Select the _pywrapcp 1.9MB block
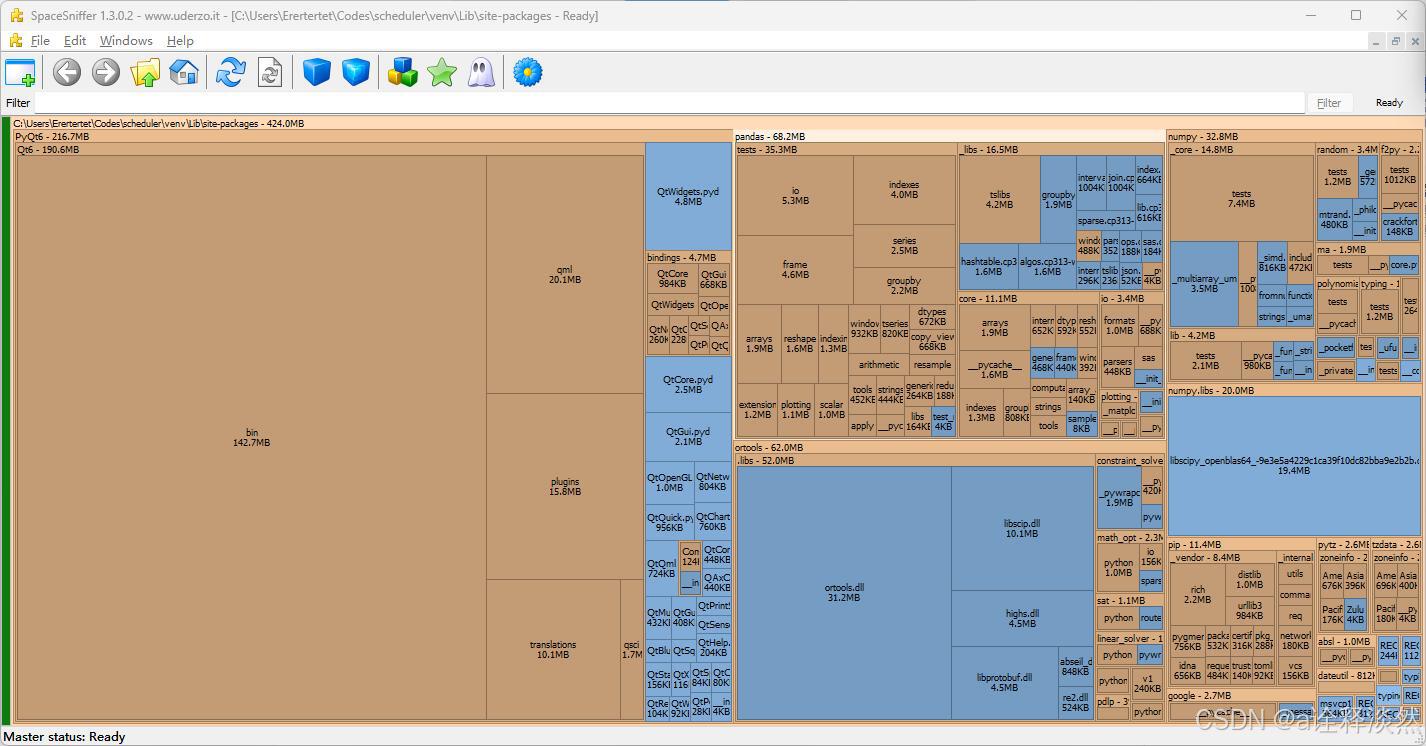 (x=1119, y=499)
